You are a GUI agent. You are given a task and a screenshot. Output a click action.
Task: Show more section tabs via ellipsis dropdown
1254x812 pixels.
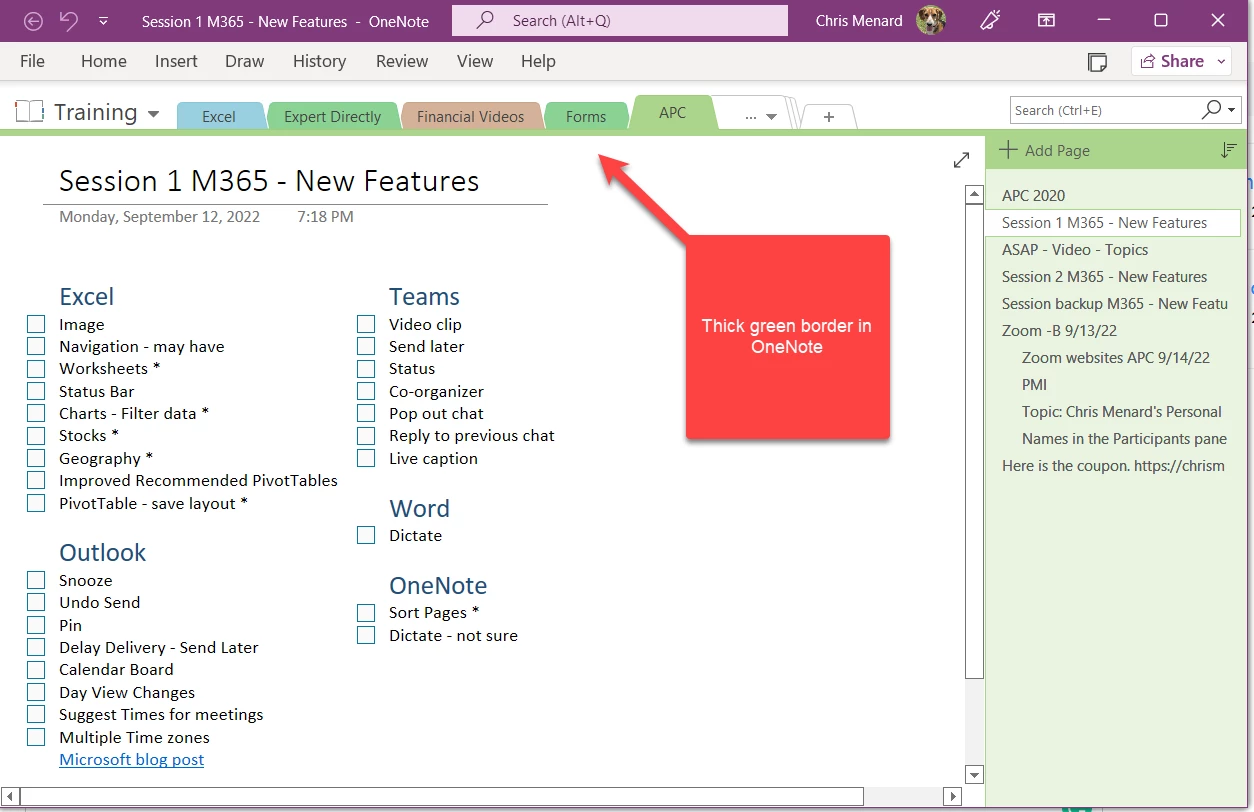pos(760,116)
